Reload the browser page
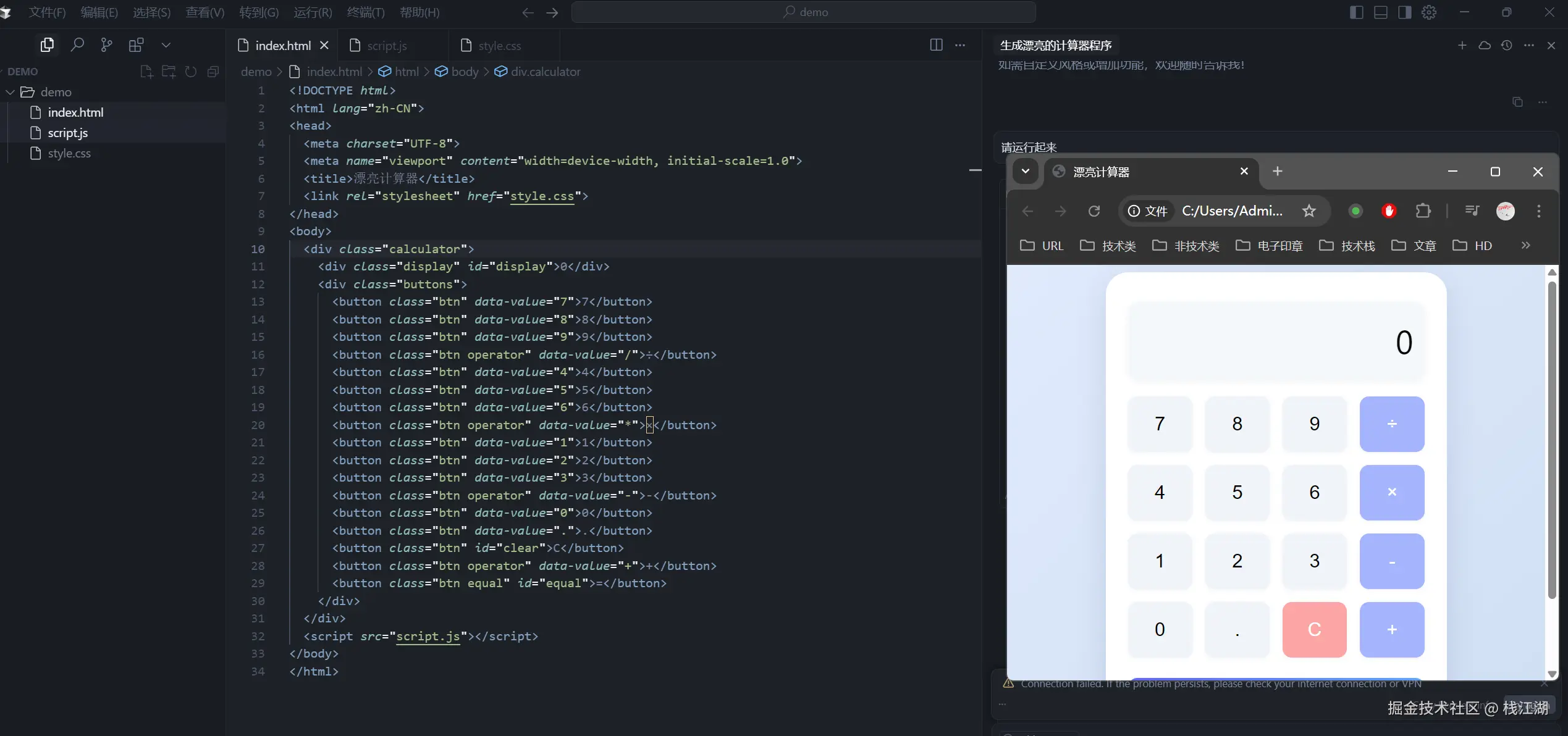Viewport: 1568px width, 736px height. [x=1094, y=211]
